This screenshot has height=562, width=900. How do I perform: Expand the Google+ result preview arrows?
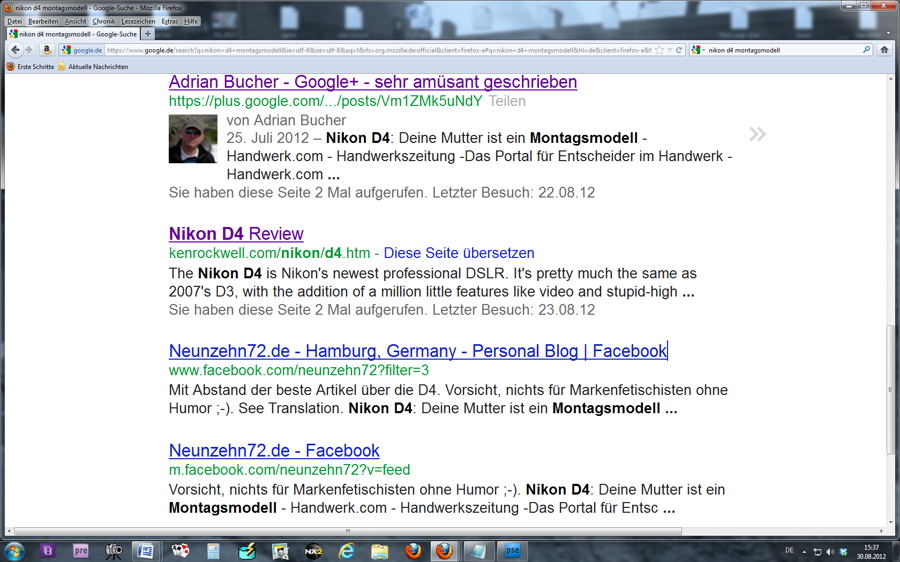point(757,134)
